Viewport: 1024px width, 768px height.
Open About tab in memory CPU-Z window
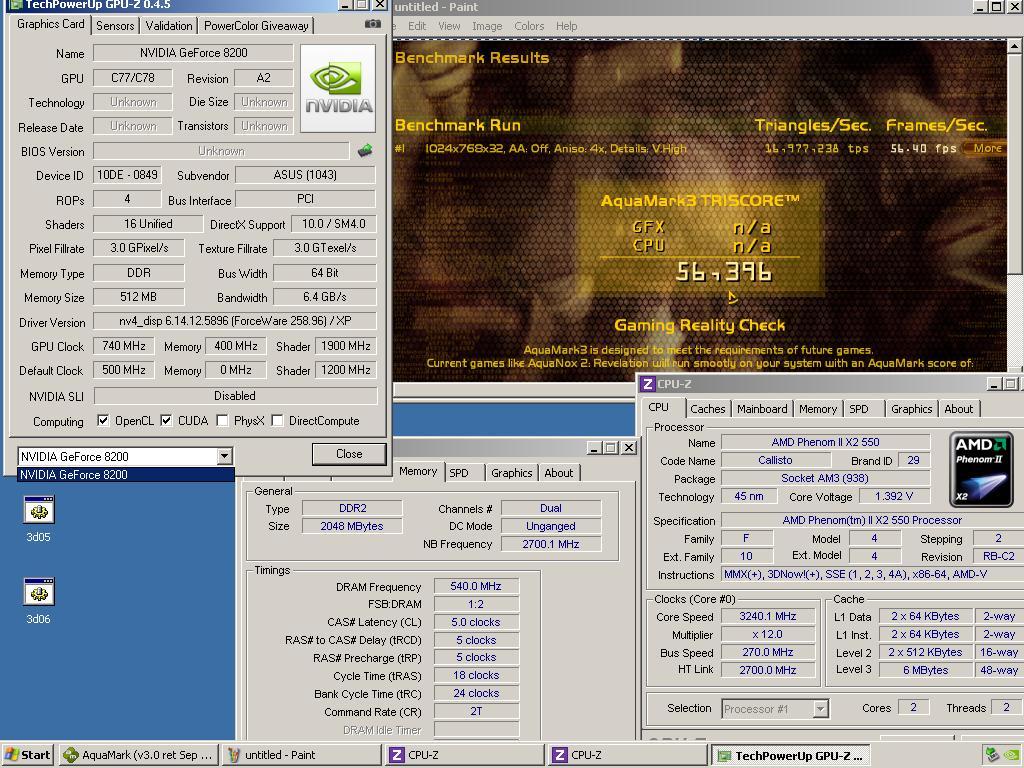click(558, 473)
